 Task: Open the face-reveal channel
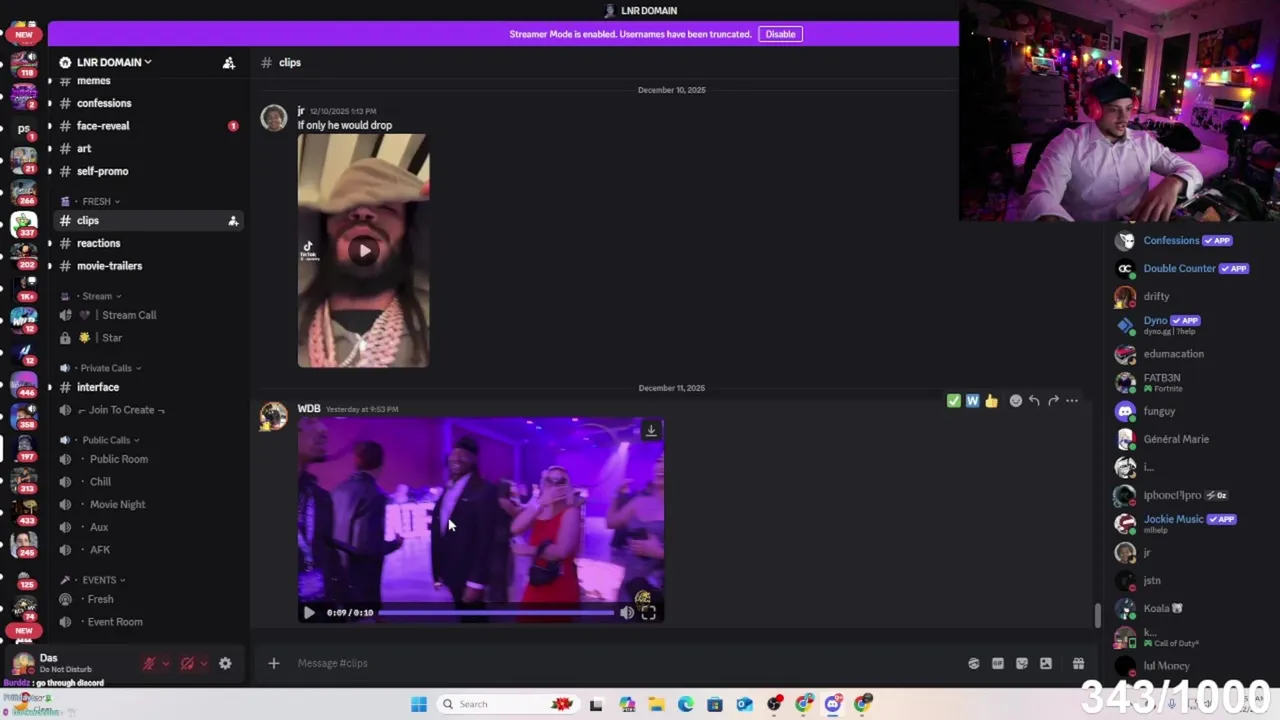(x=103, y=126)
